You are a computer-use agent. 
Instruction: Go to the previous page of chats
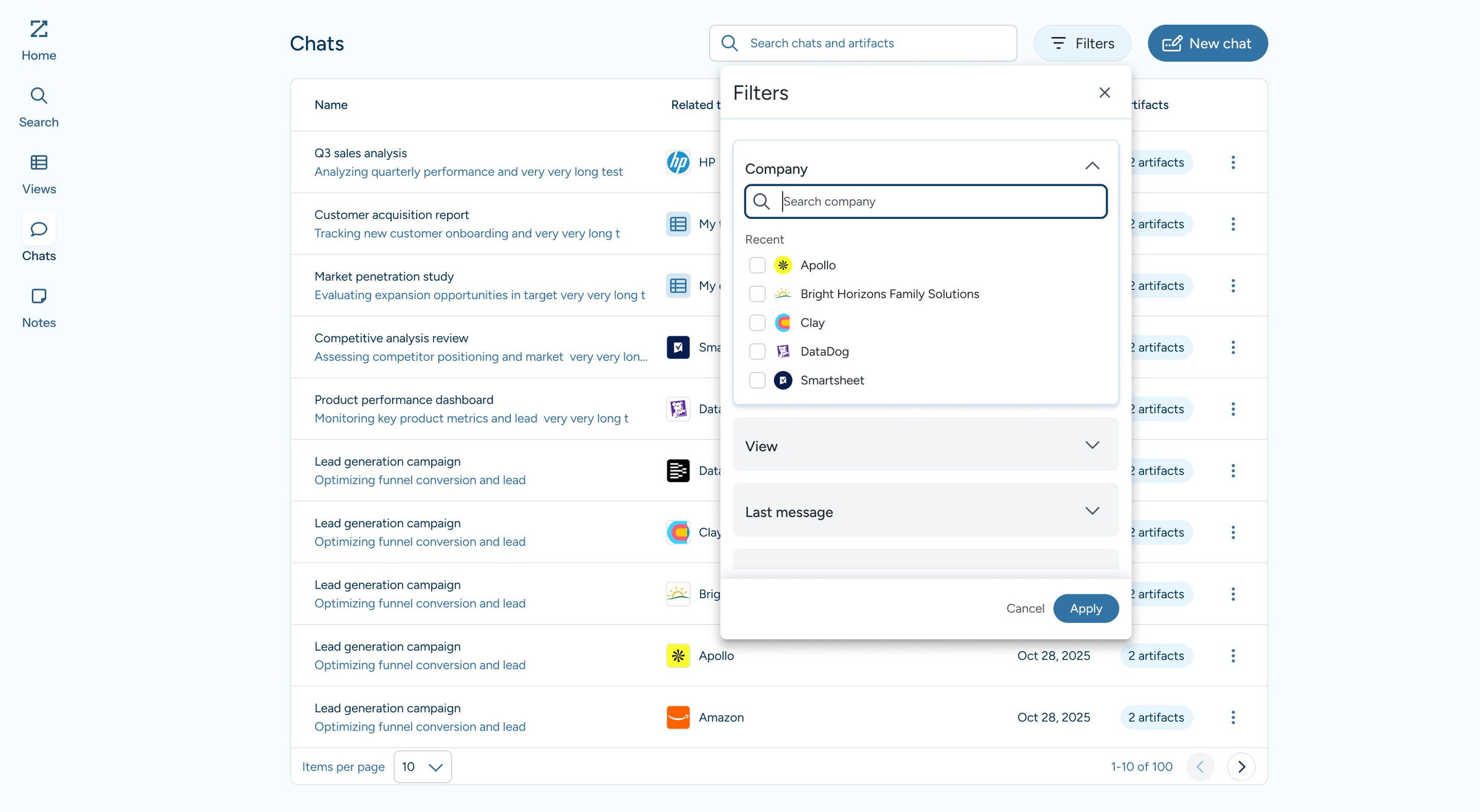1200,766
